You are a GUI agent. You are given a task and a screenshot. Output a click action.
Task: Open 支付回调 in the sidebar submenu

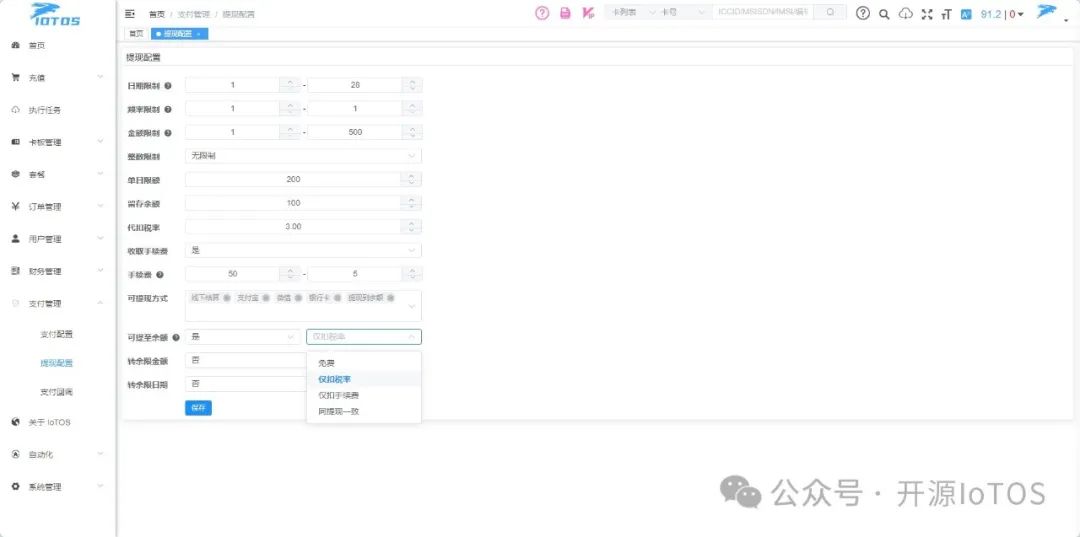pos(56,392)
